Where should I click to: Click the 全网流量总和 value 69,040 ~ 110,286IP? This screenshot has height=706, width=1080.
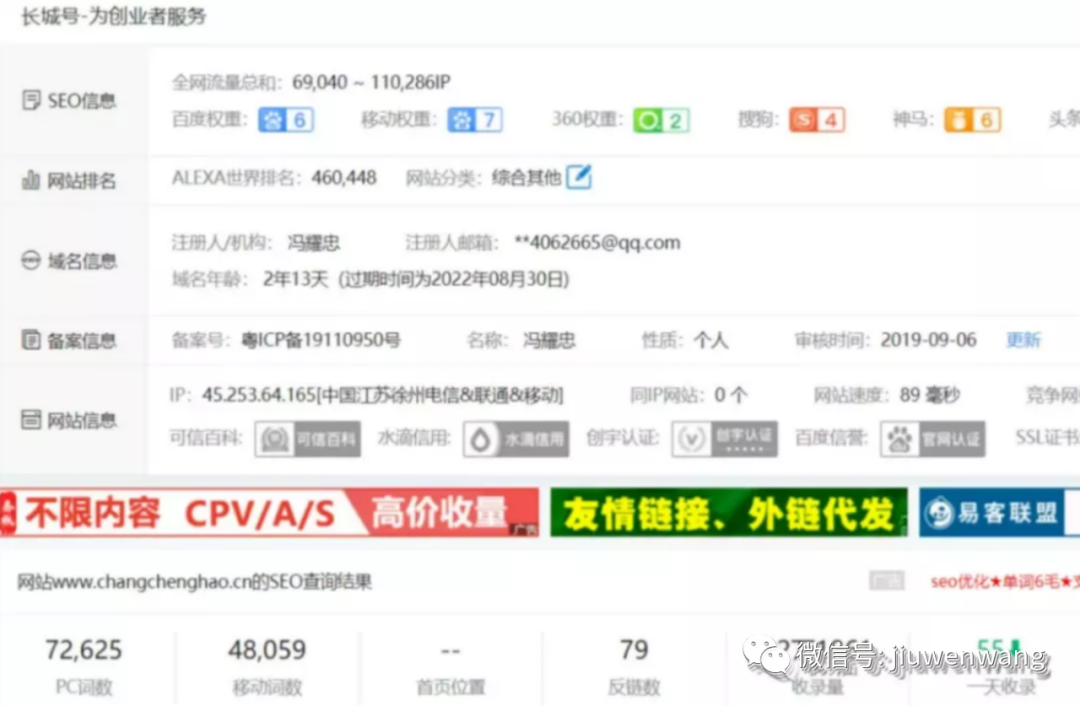(371, 82)
